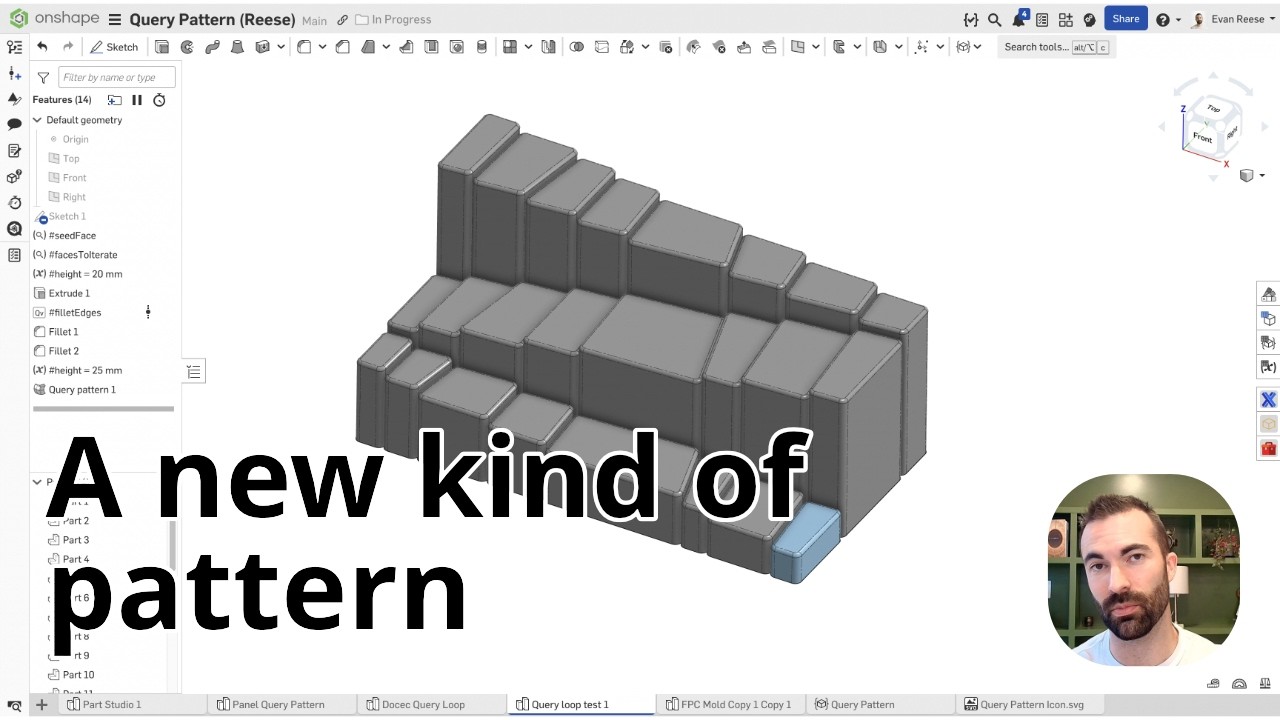The width and height of the screenshot is (1280, 720).
Task: Collapse the Default geometry group
Action: coord(37,120)
